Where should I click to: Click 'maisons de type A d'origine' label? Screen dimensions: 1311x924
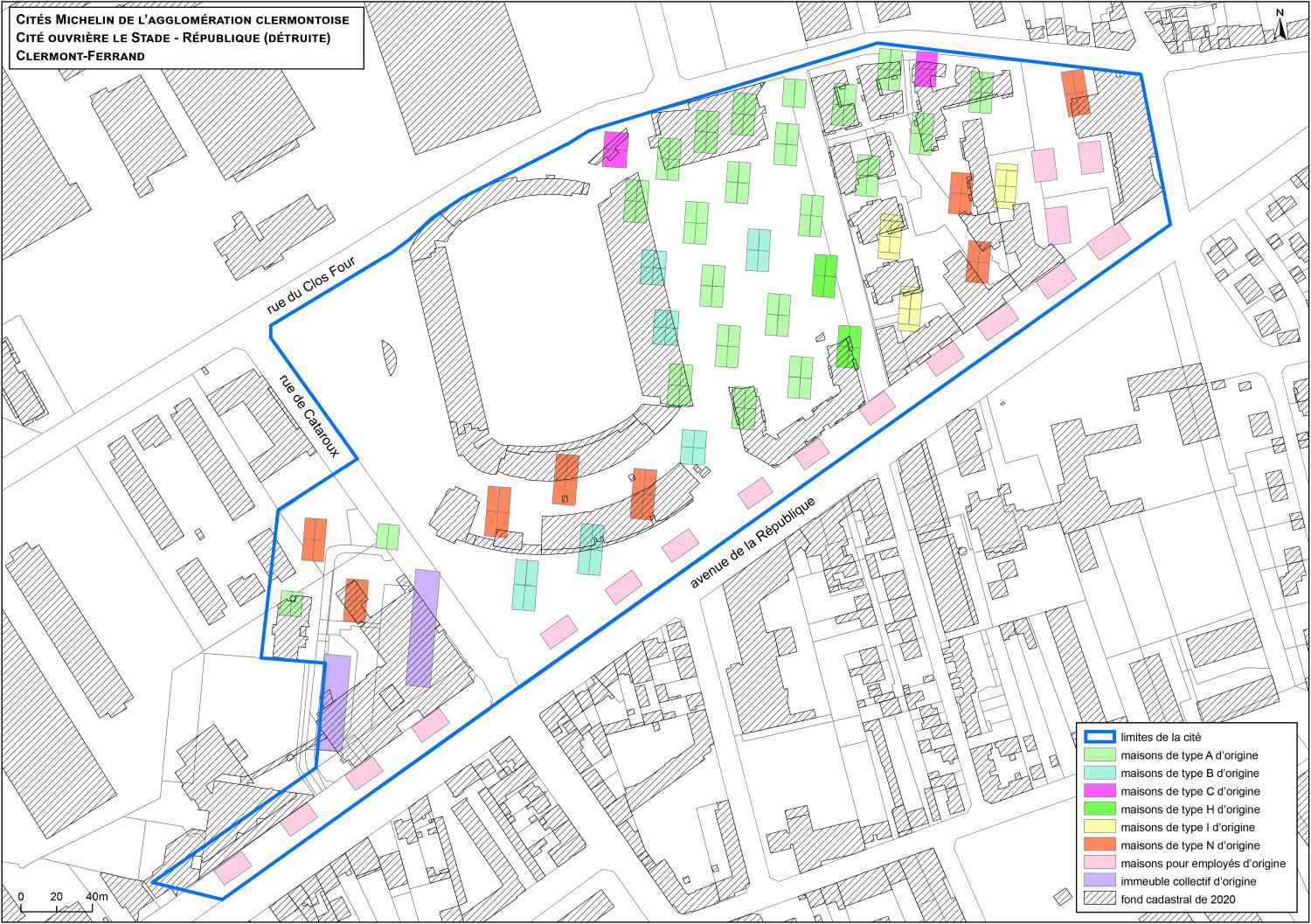click(x=1190, y=755)
